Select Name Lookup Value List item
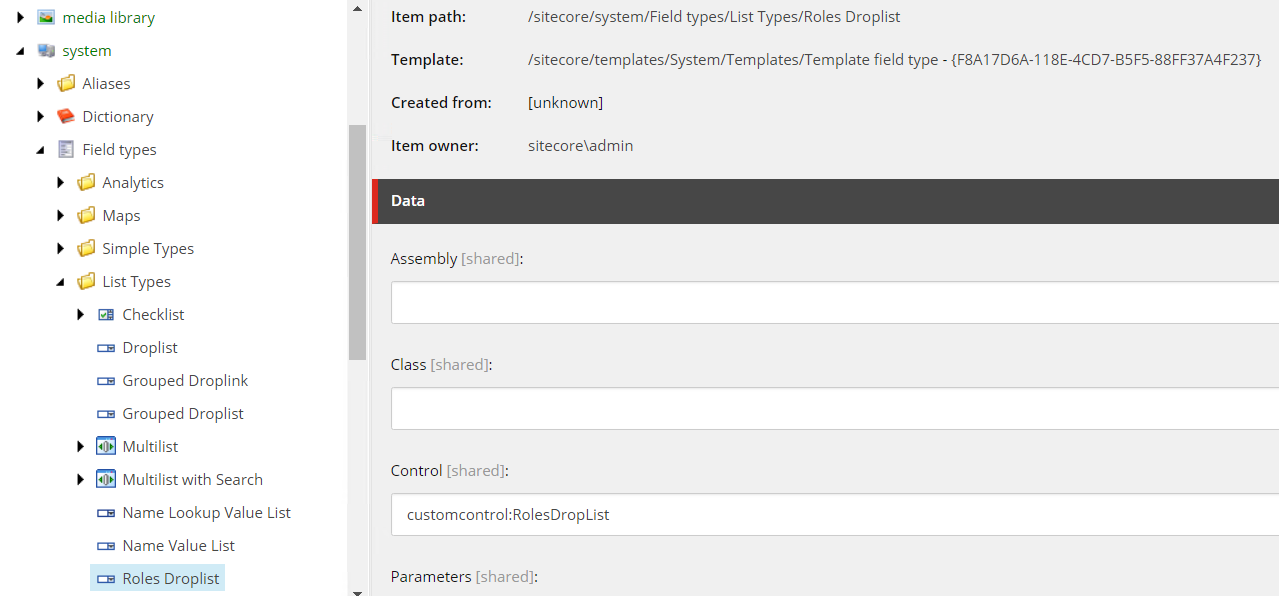 206,512
